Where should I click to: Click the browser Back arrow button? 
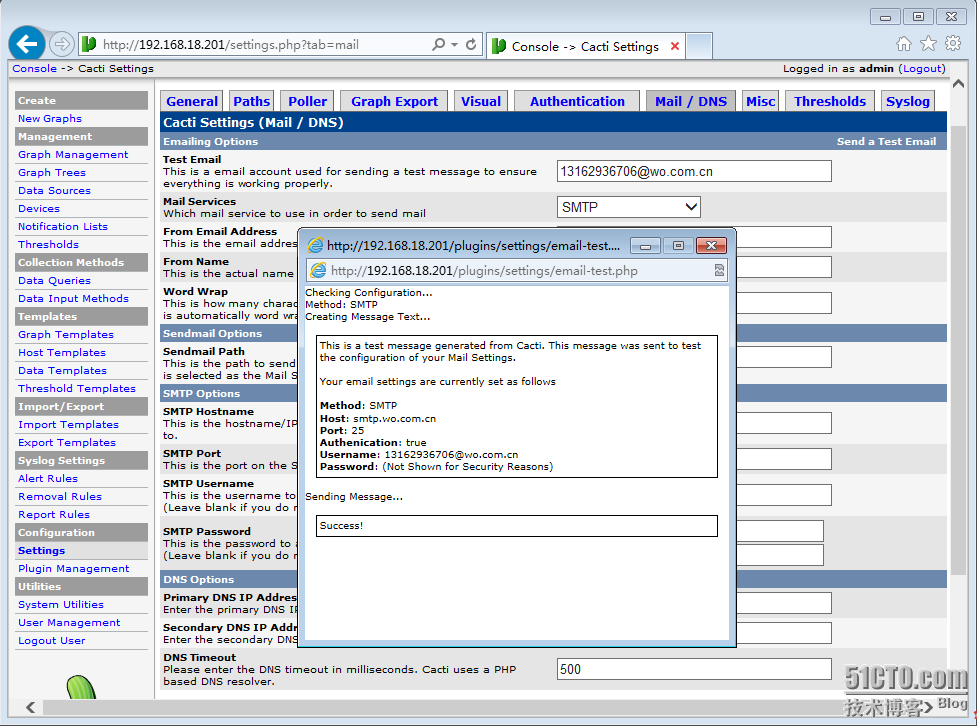[27, 44]
